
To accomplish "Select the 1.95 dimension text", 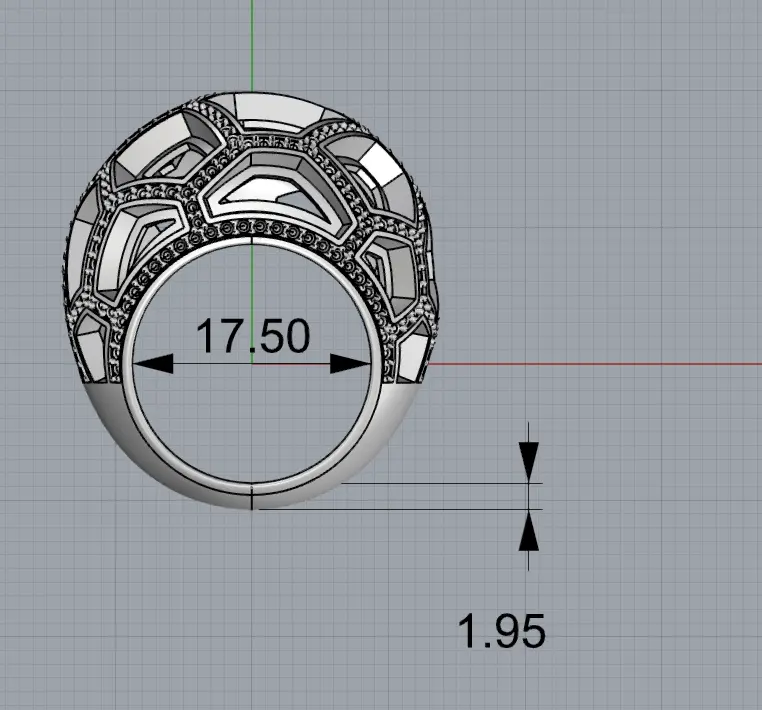I will tap(501, 631).
